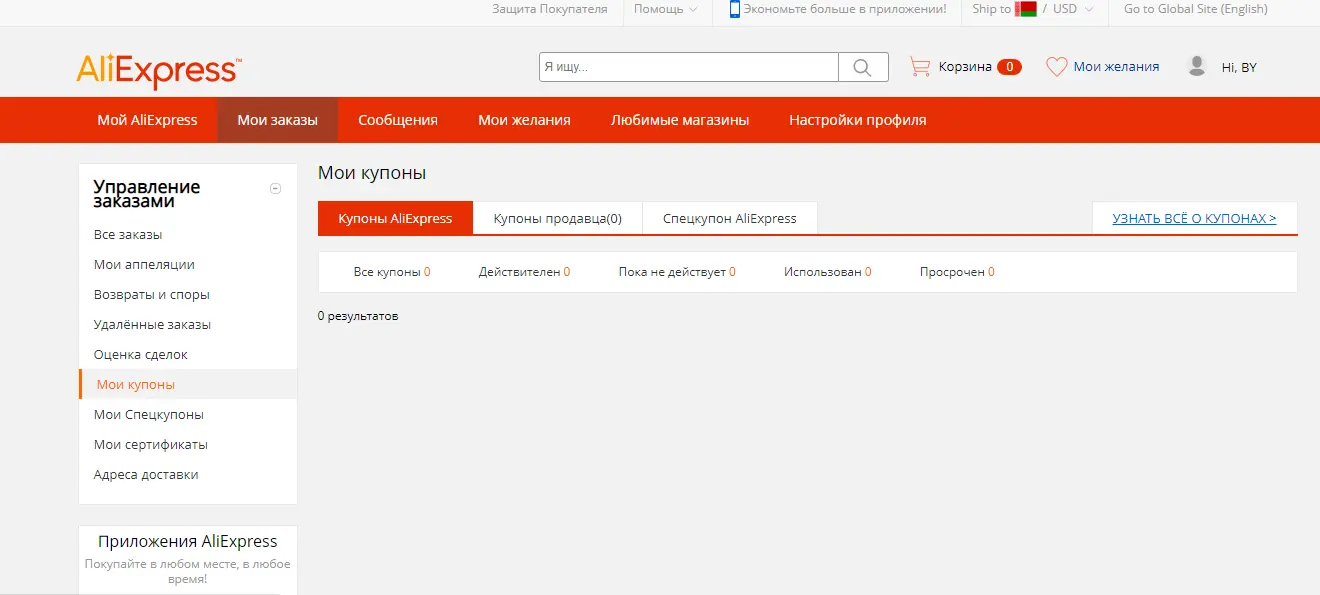Open the Мой AliExpress menu
The image size is (1320, 595).
tap(147, 120)
